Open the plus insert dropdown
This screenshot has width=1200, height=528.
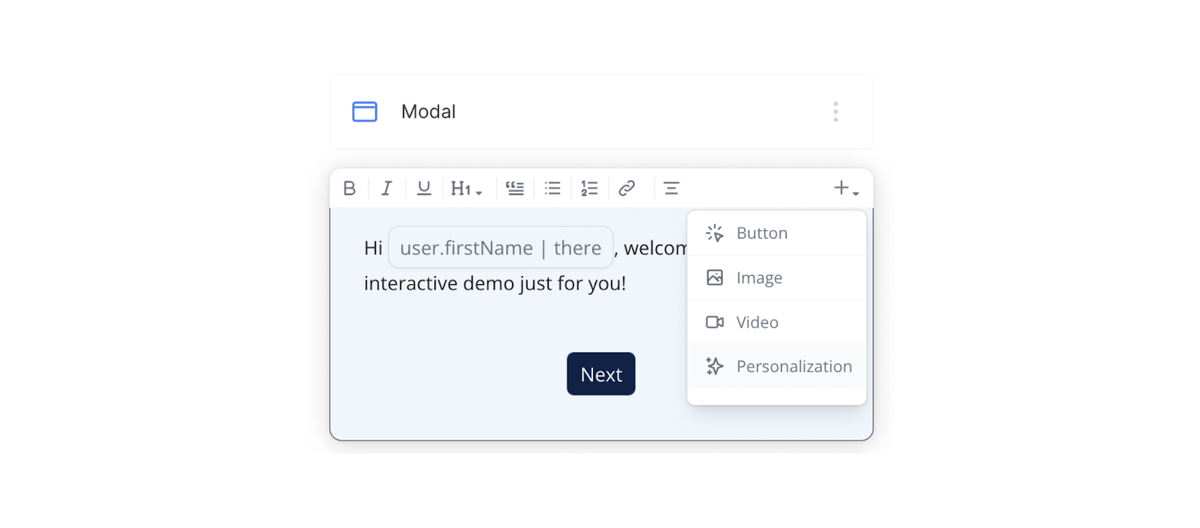click(846, 188)
